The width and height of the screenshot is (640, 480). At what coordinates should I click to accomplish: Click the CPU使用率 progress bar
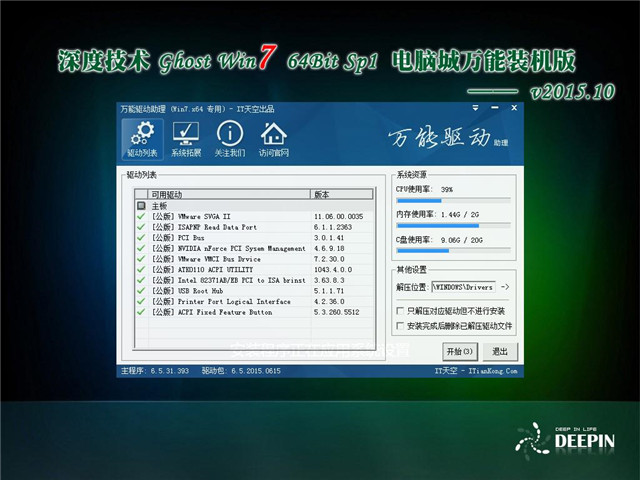coord(453,201)
